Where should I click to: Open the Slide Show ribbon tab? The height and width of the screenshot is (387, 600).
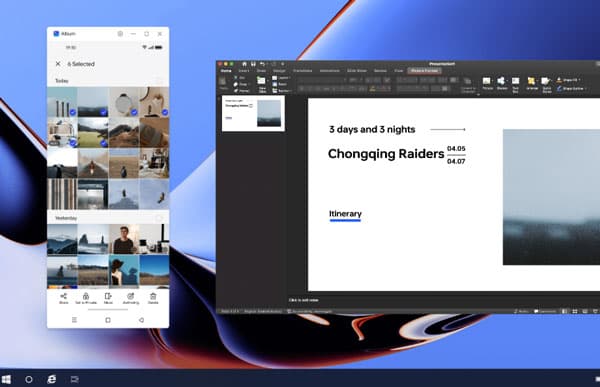[357, 71]
